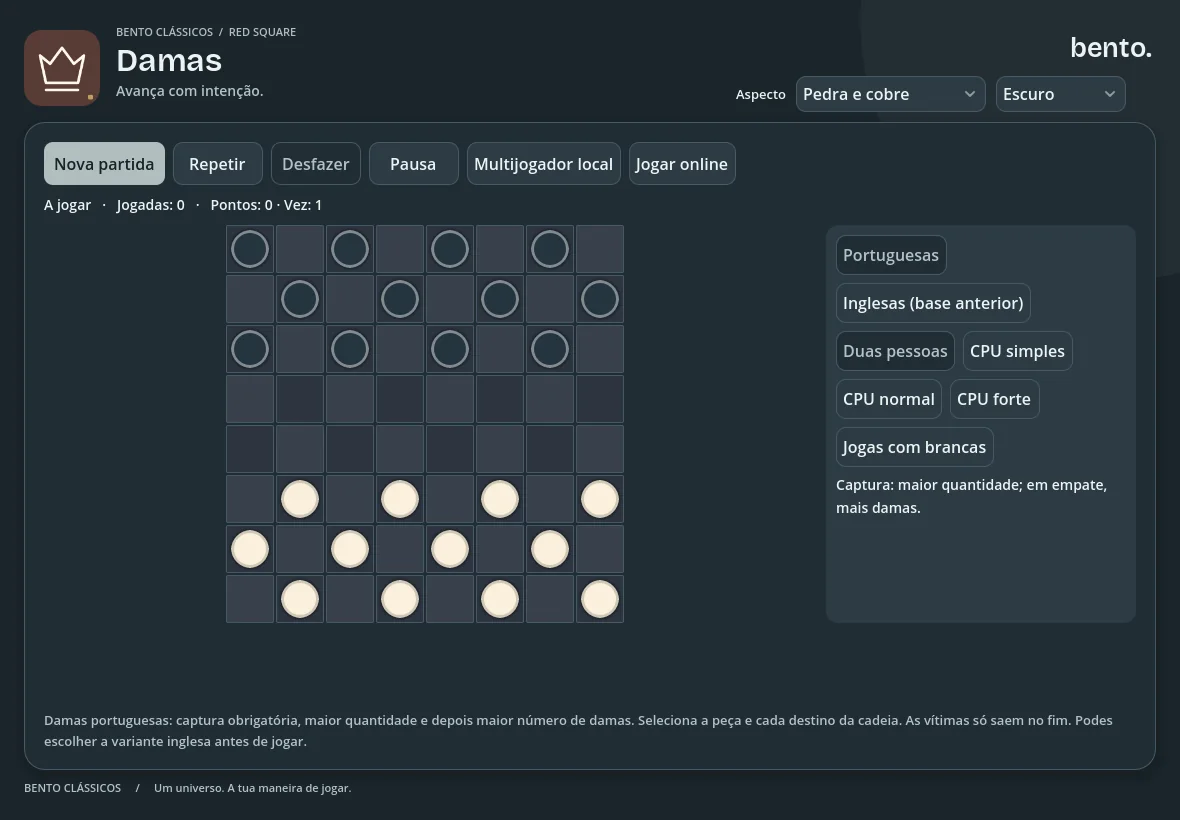Select the Portuguesas variant
Image resolution: width=1180 pixels, height=820 pixels.
click(891, 255)
